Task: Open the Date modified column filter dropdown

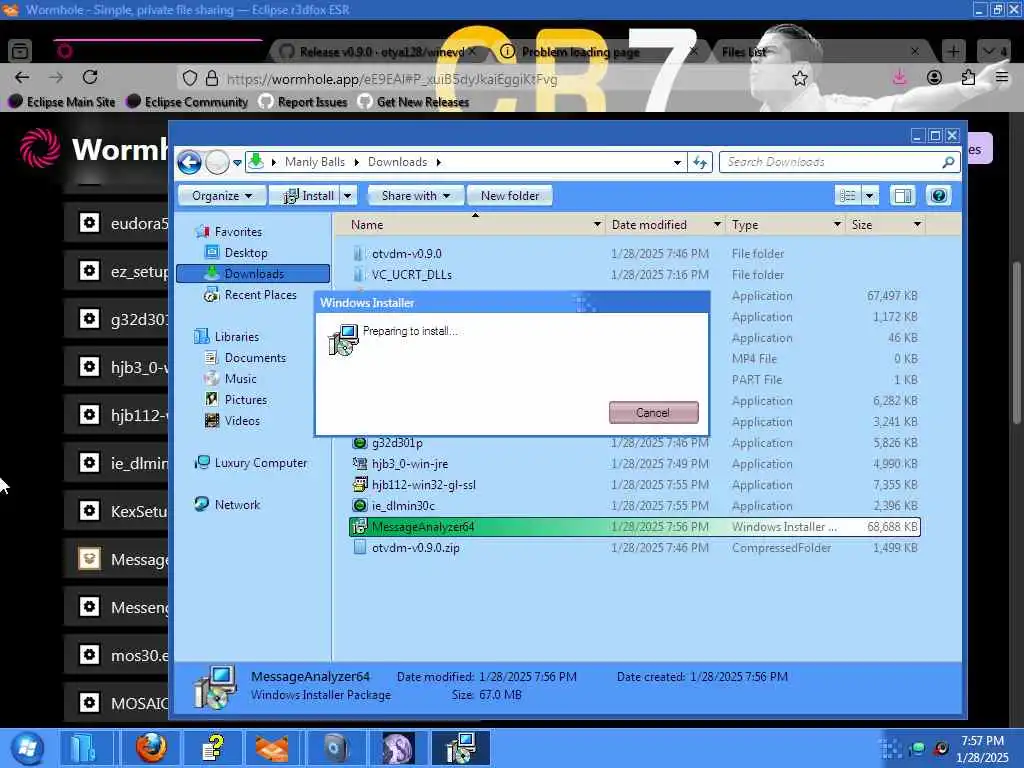Action: 717,225
